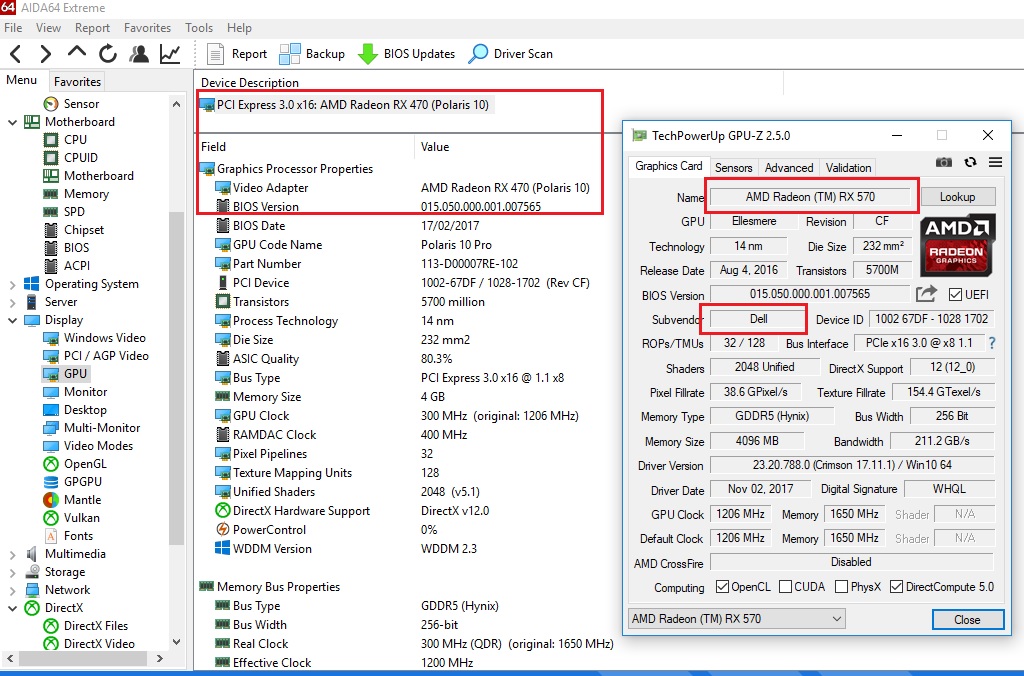Open the GPU selector dropdown in GPU-Z

coord(737,619)
